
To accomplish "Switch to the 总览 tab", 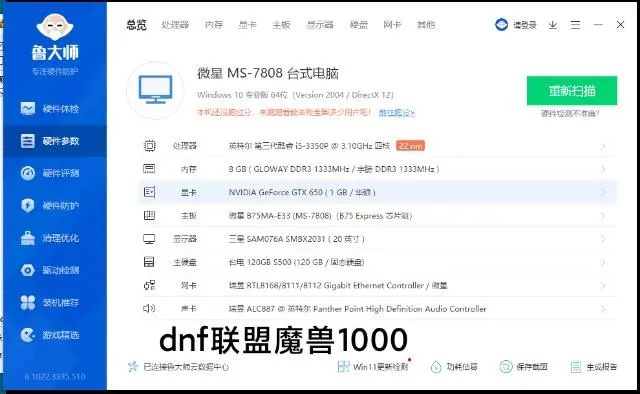I will pos(136,25).
